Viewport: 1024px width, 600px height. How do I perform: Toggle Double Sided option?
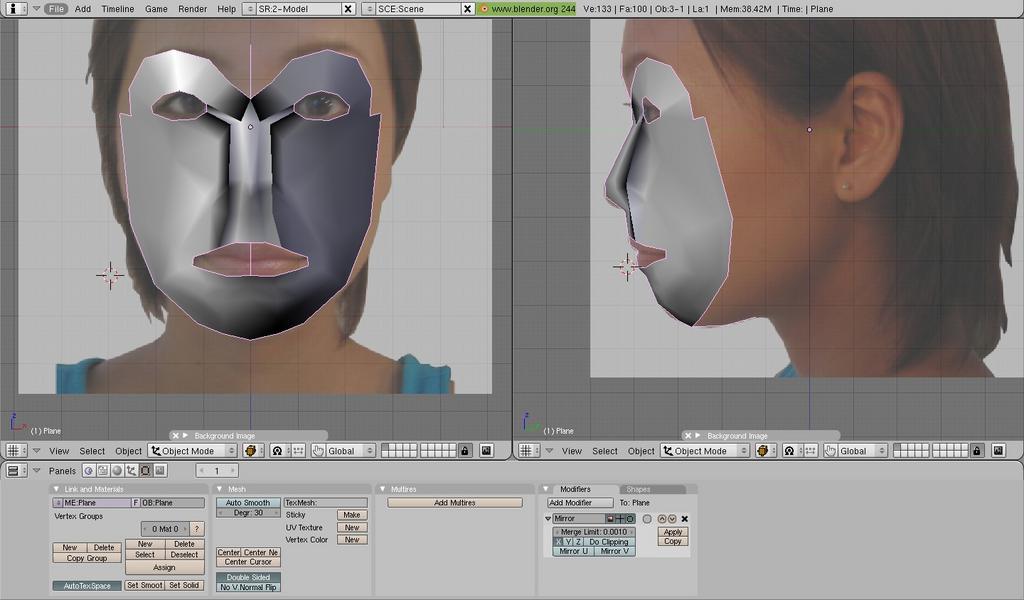coord(248,577)
